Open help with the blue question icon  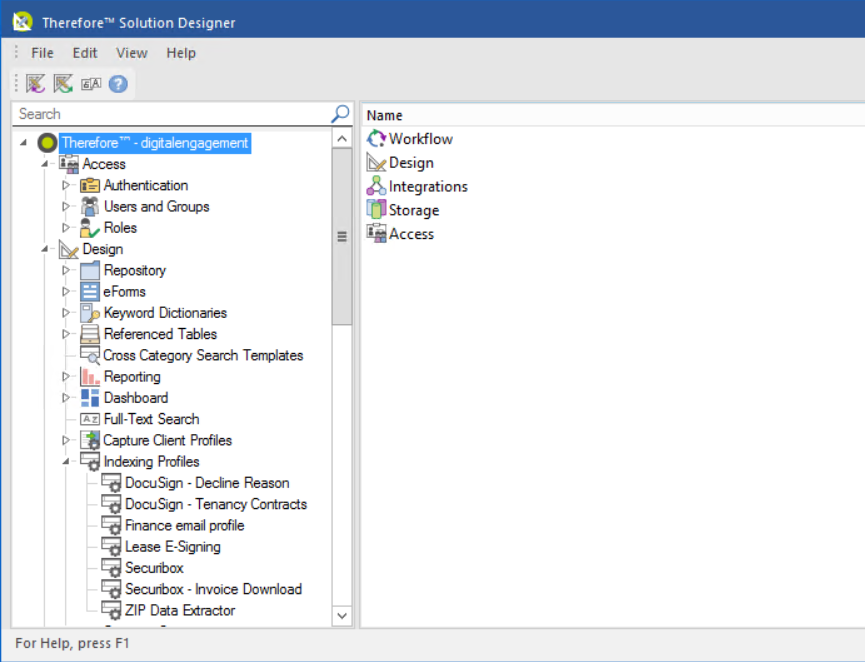(118, 84)
